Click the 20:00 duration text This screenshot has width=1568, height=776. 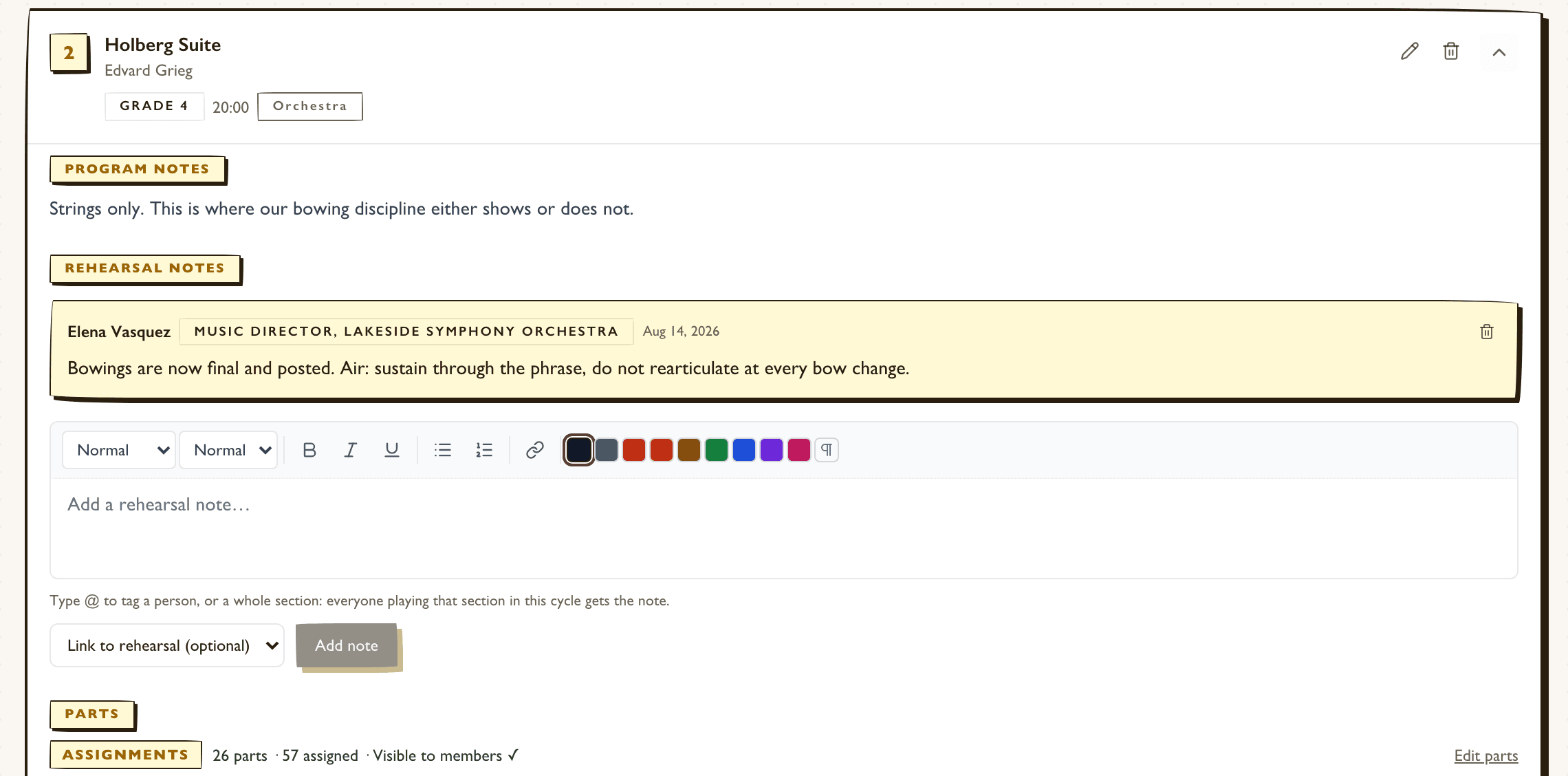[230, 107]
